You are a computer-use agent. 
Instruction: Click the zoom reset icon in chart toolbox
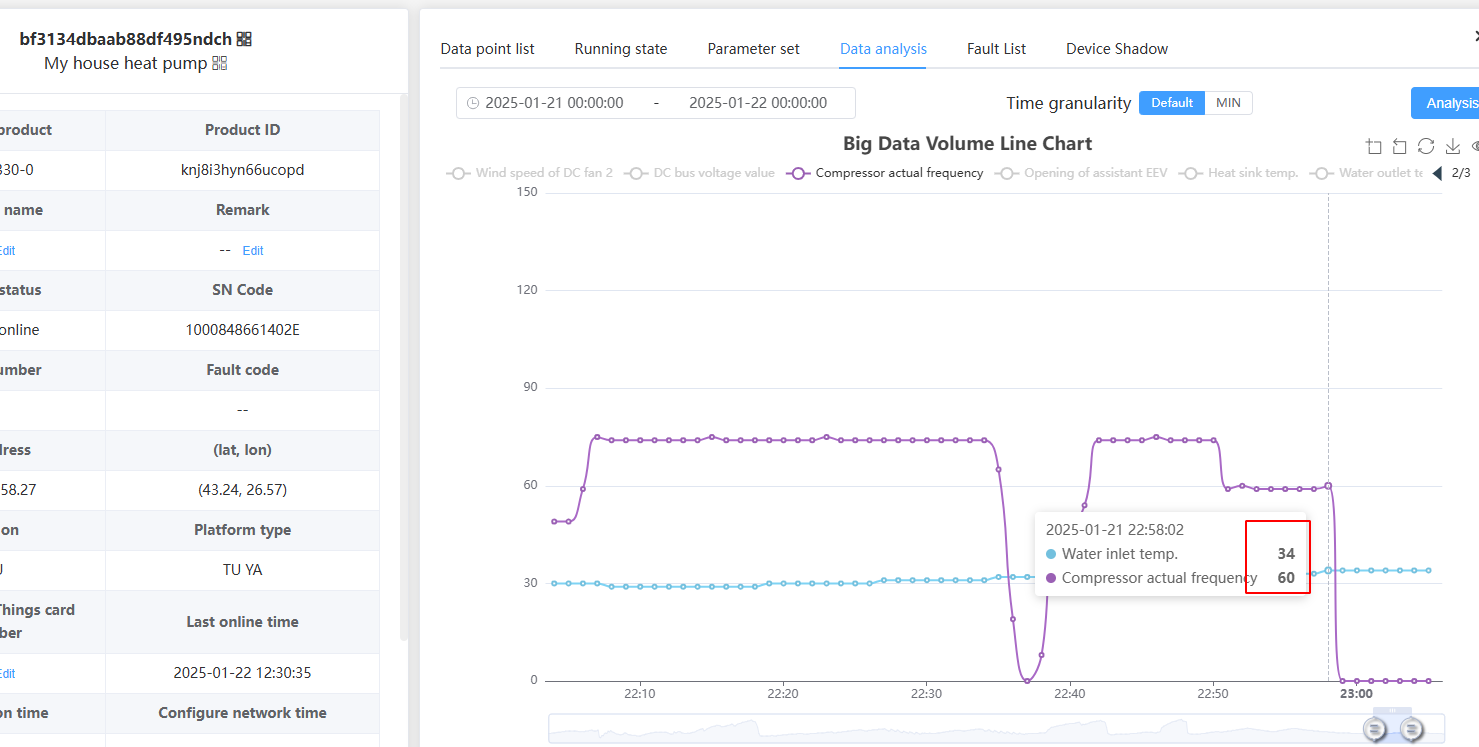coord(1400,147)
